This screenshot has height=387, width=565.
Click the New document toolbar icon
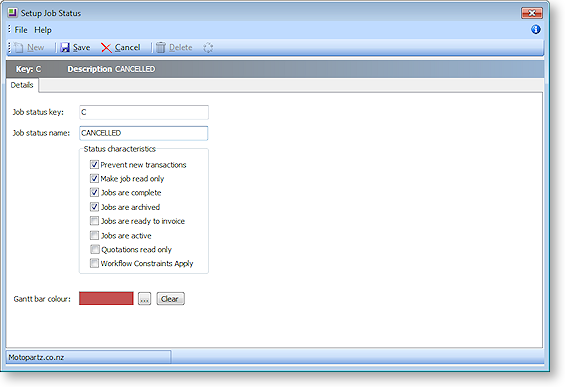[x=18, y=48]
